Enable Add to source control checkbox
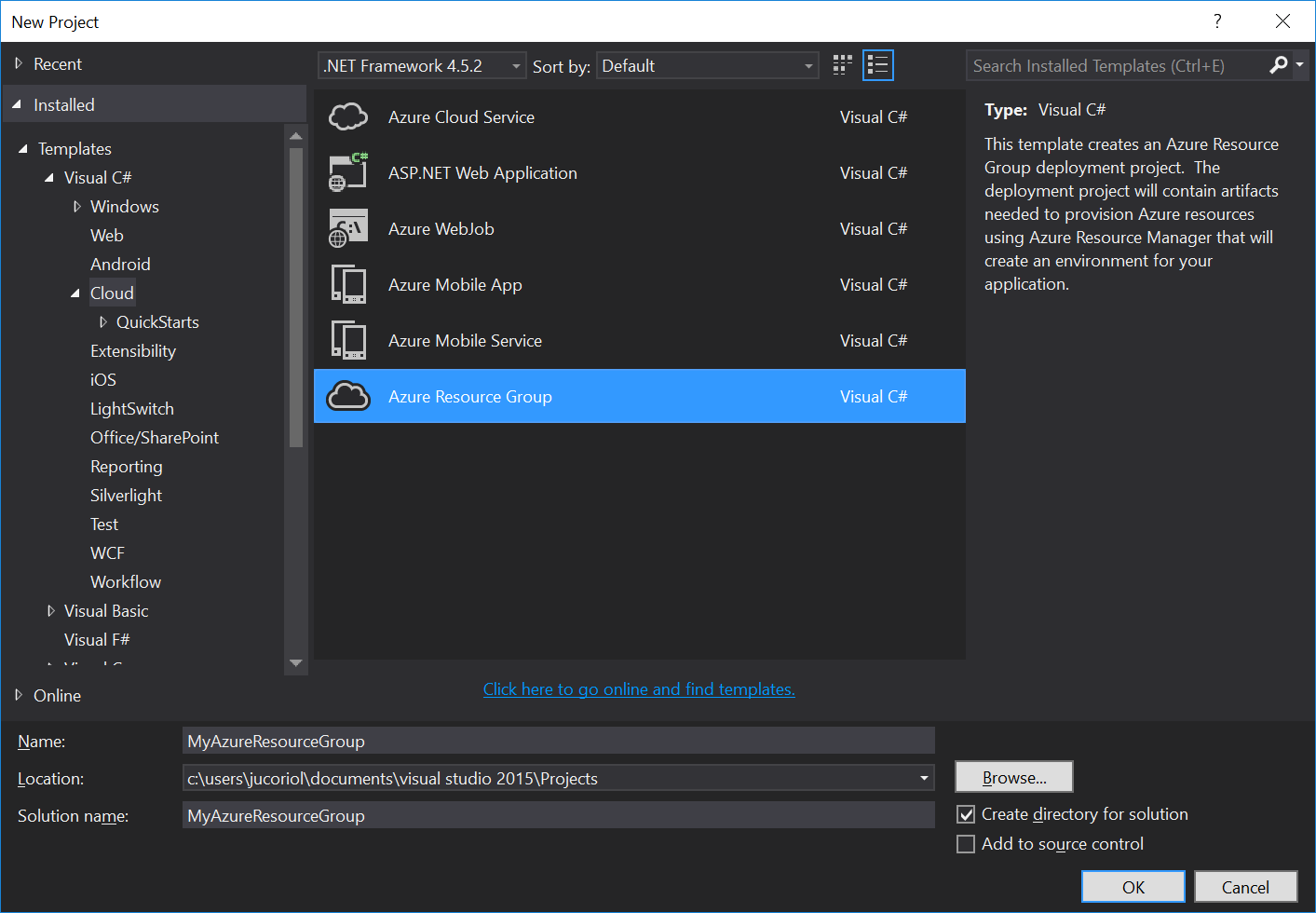The image size is (1316, 913). (966, 844)
